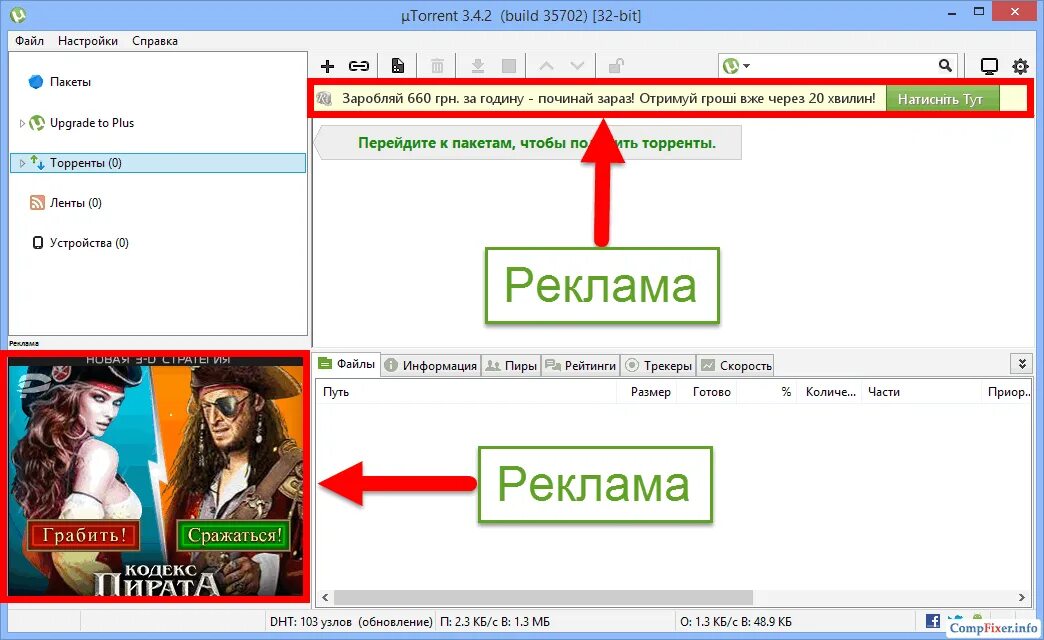Click the DHT: 103 узлов status text

(x=351, y=622)
